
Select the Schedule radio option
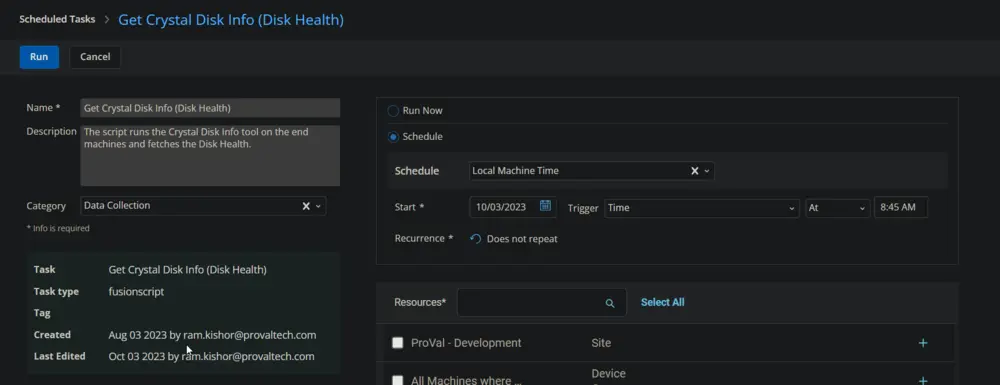click(x=393, y=136)
